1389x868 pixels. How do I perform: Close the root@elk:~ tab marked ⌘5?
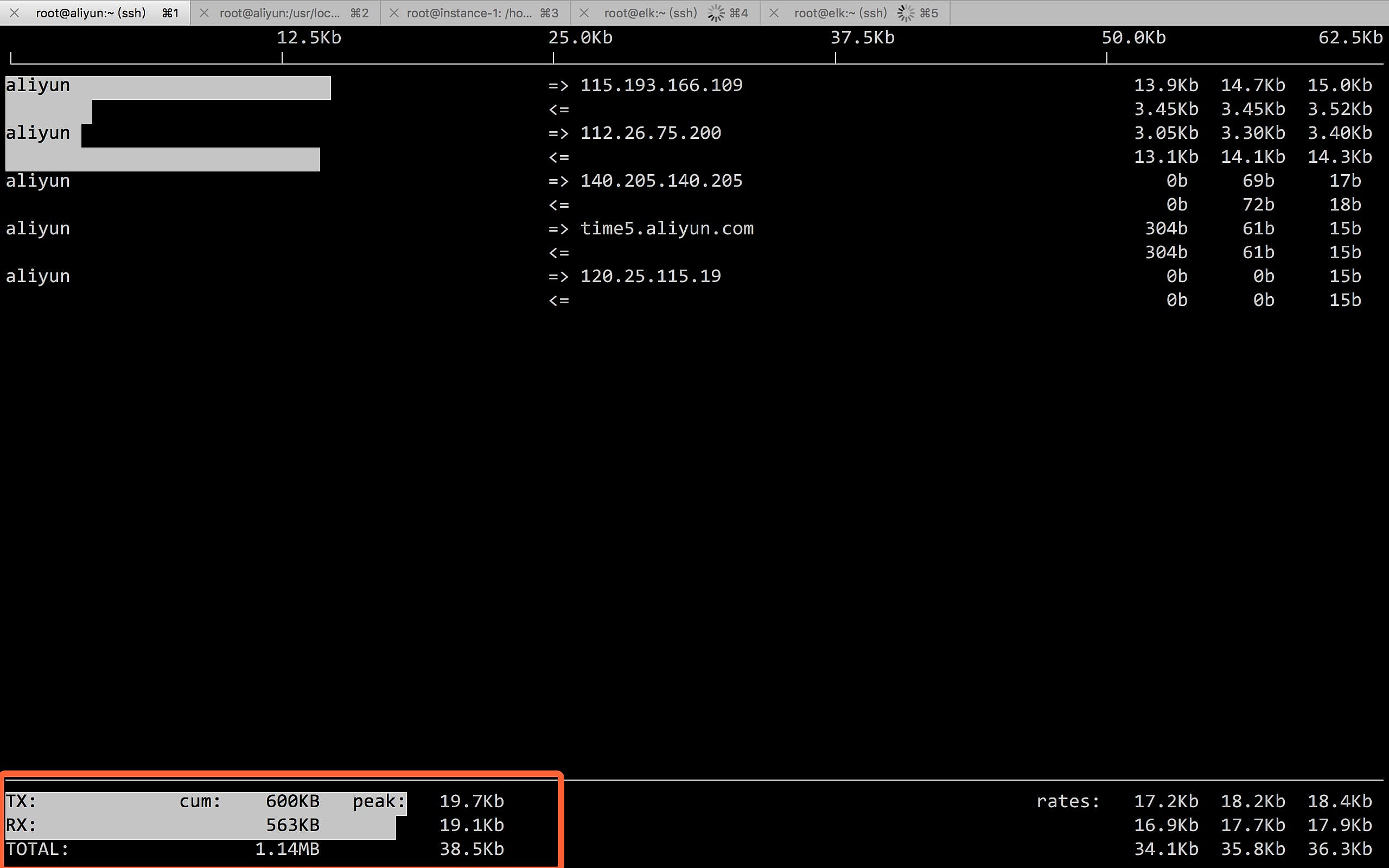[774, 12]
